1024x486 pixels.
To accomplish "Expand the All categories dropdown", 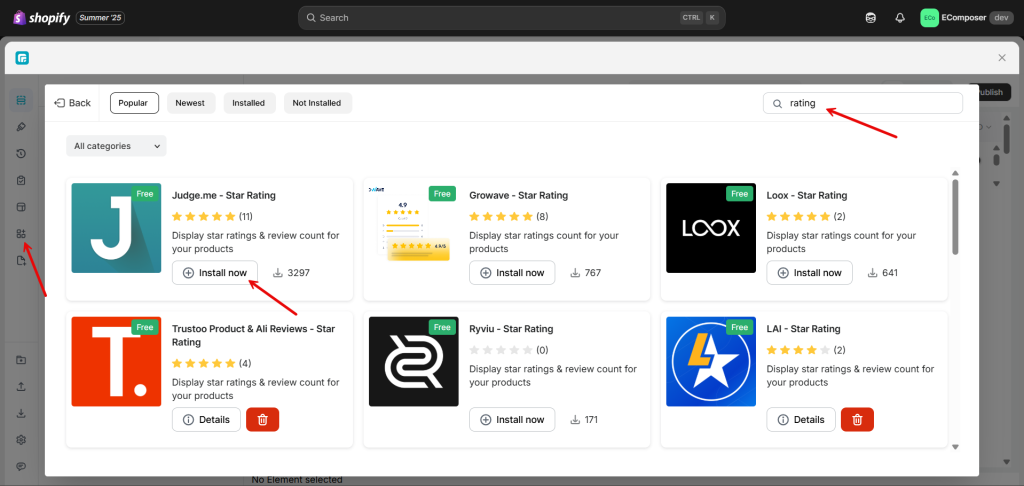I will pyautogui.click(x=116, y=146).
